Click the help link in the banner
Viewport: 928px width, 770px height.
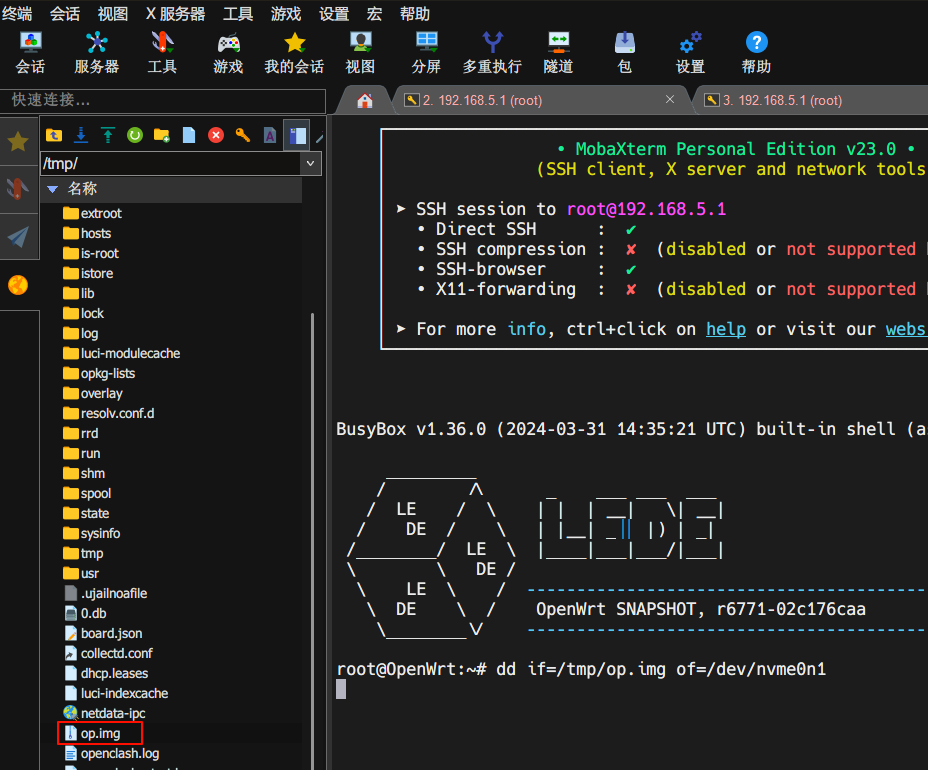coord(725,329)
